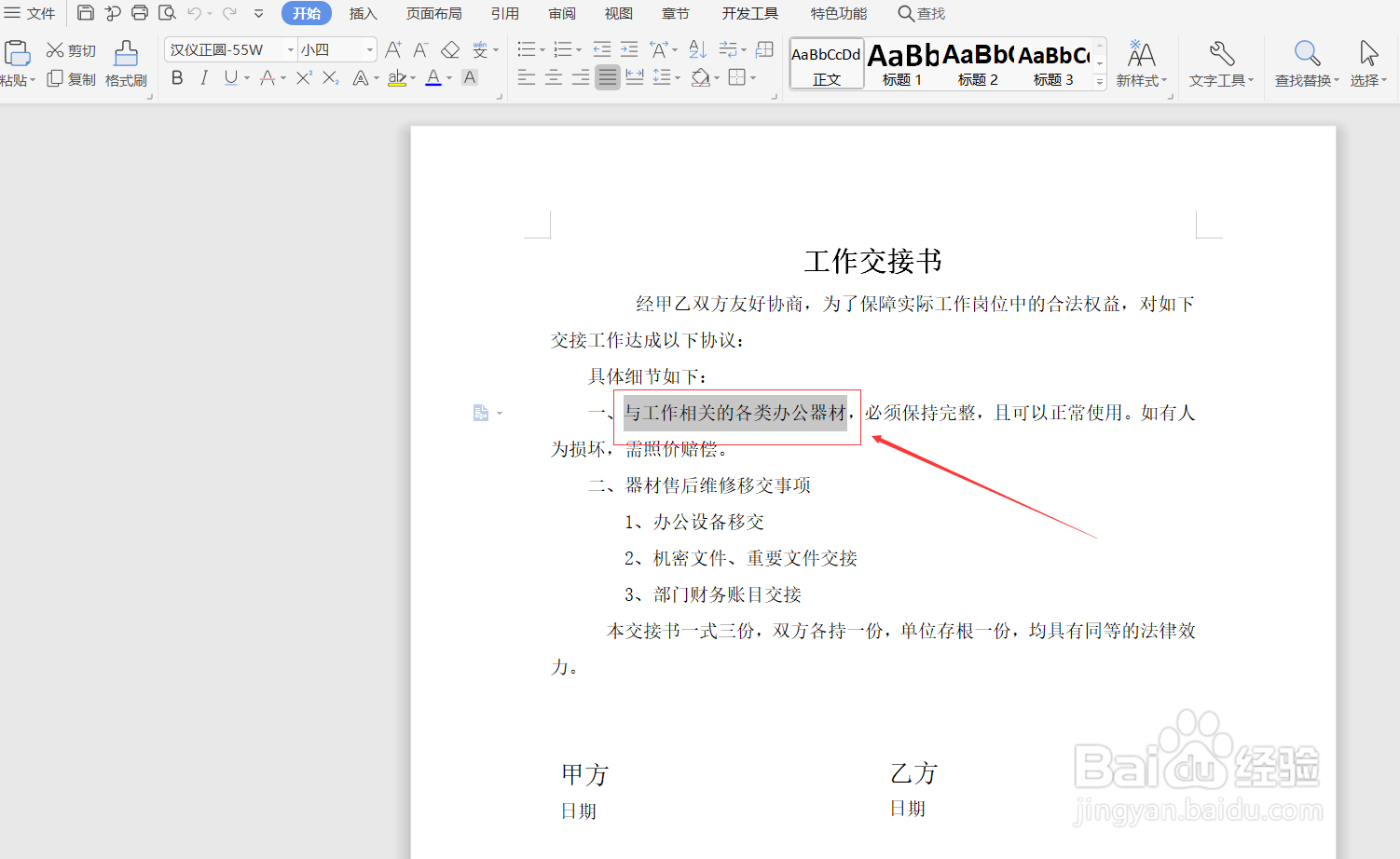Viewport: 1400px width, 859px height.
Task: Toggle numbered list
Action: (x=563, y=49)
